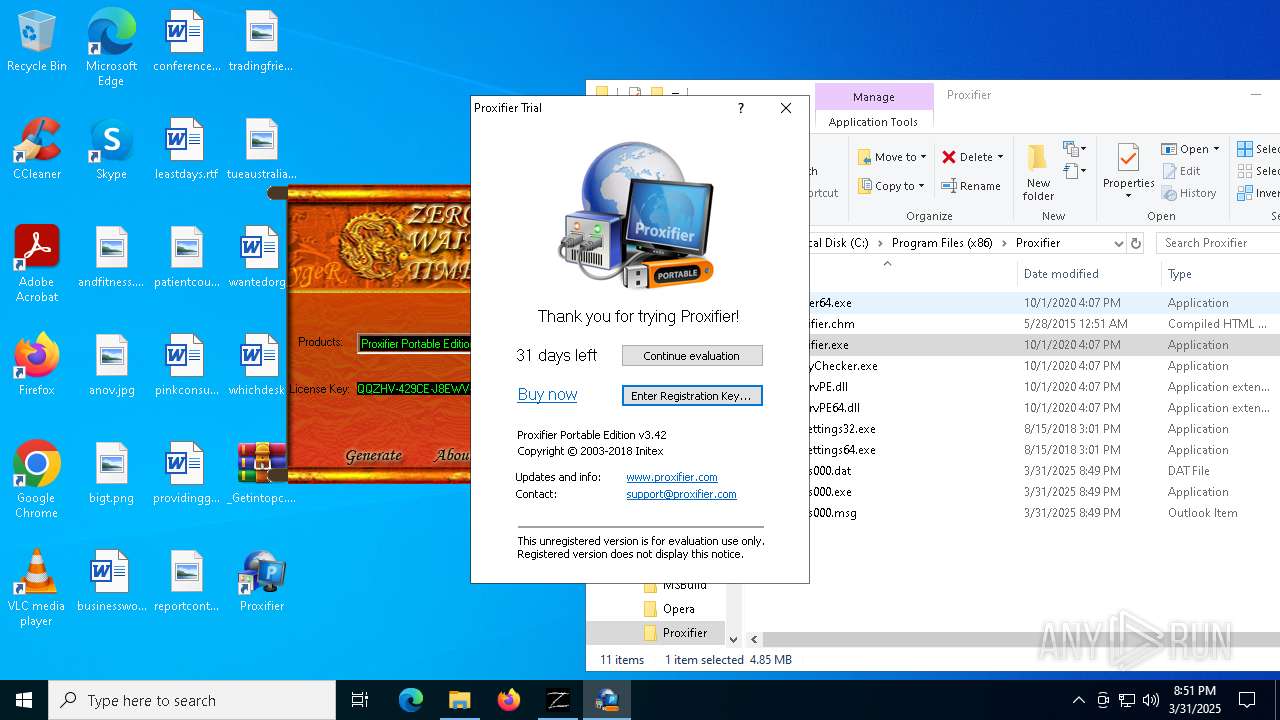Click History in the Explorer ribbon

coord(1189,193)
